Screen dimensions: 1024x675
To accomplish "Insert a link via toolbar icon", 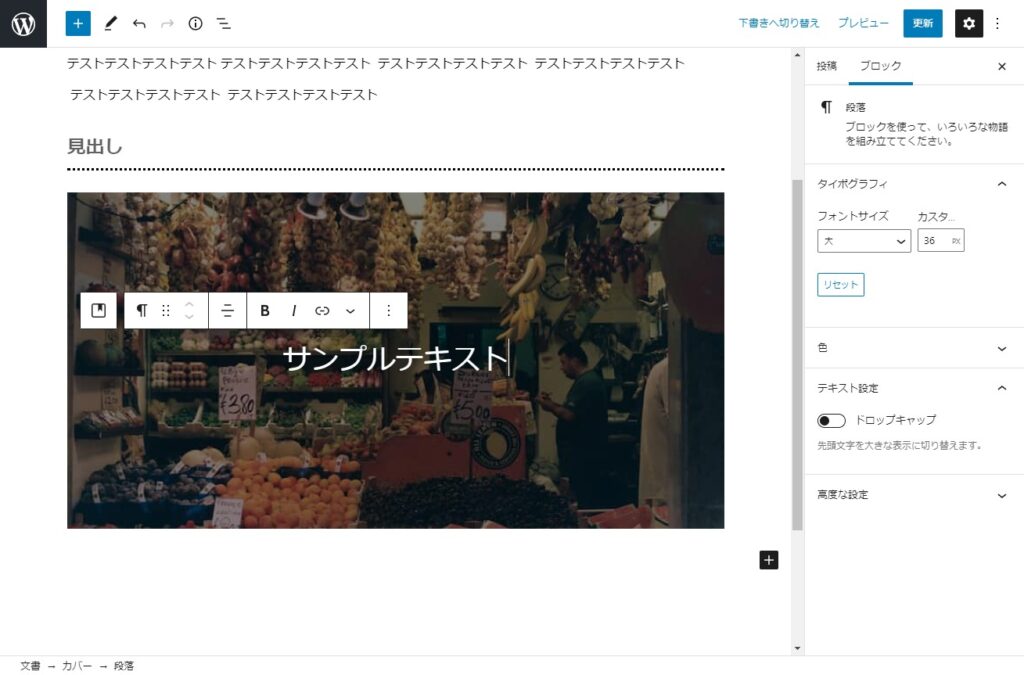I will tap(322, 311).
